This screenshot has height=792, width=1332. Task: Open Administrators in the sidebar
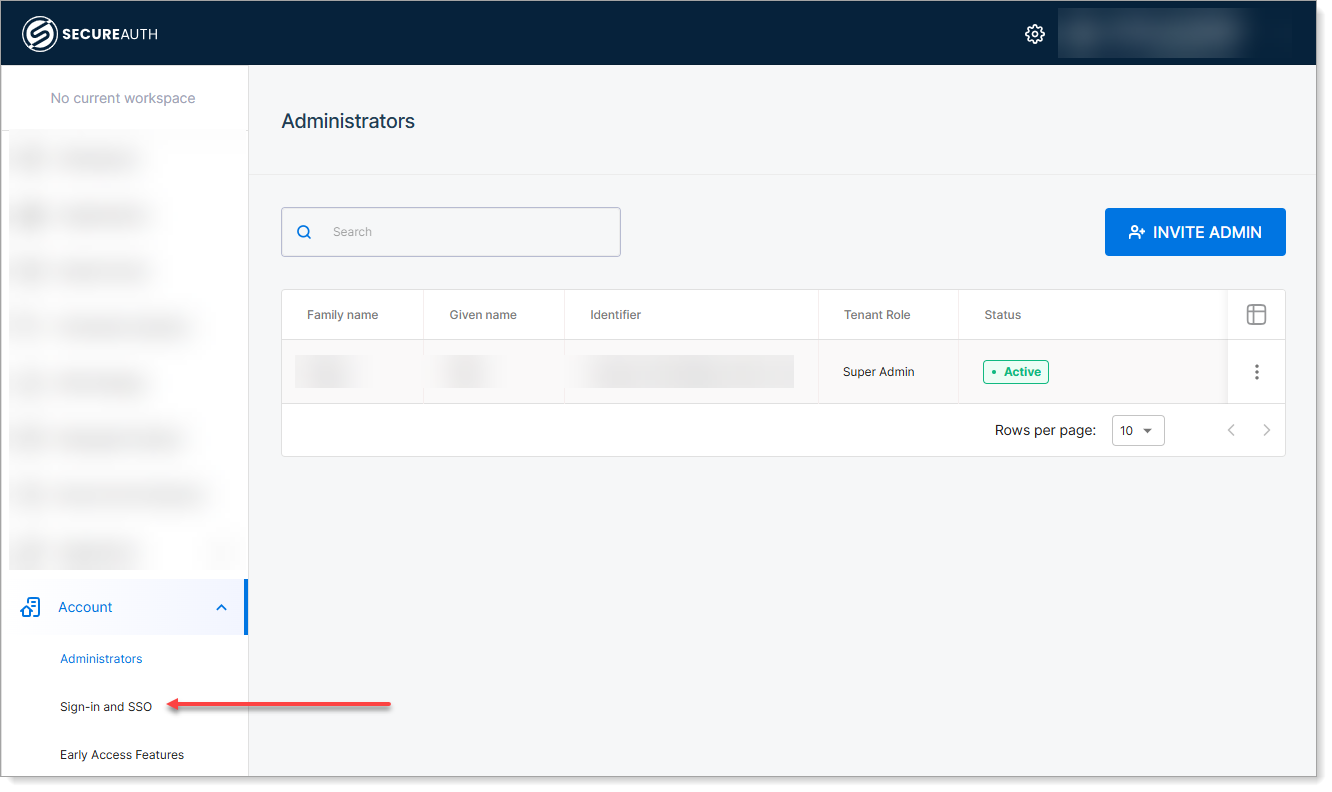tap(101, 659)
